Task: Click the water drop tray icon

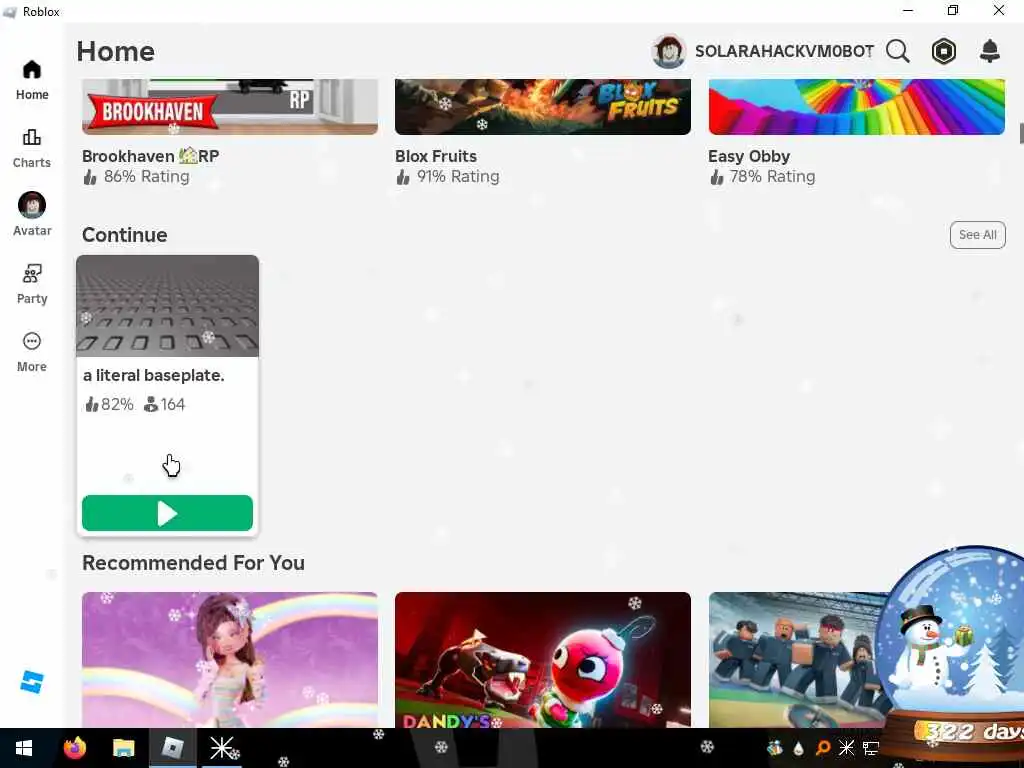Action: pyautogui.click(x=798, y=748)
